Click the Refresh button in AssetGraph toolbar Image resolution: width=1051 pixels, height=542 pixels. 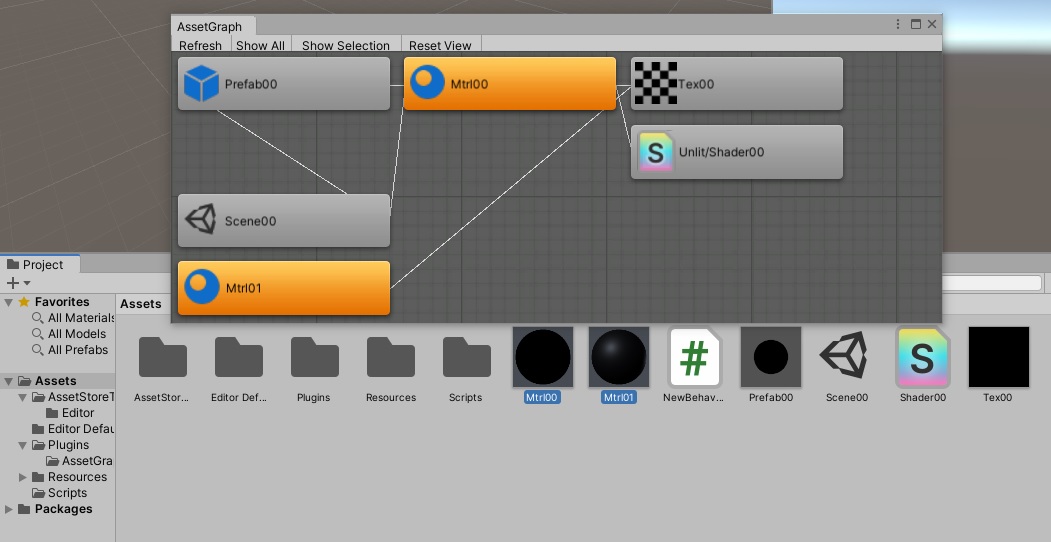coord(200,45)
